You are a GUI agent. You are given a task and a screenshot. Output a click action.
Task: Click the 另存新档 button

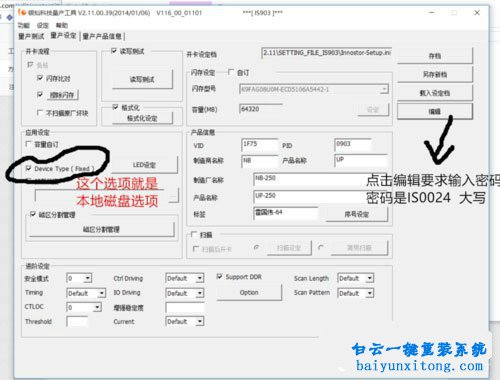coord(435,74)
